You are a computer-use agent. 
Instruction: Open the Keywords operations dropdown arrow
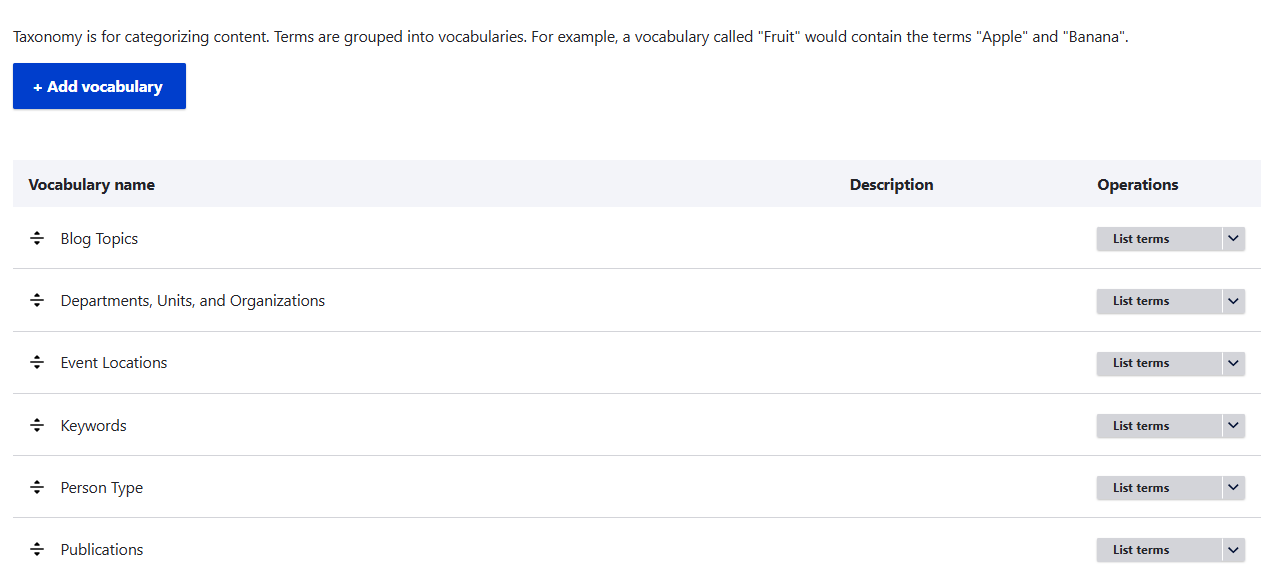1233,426
